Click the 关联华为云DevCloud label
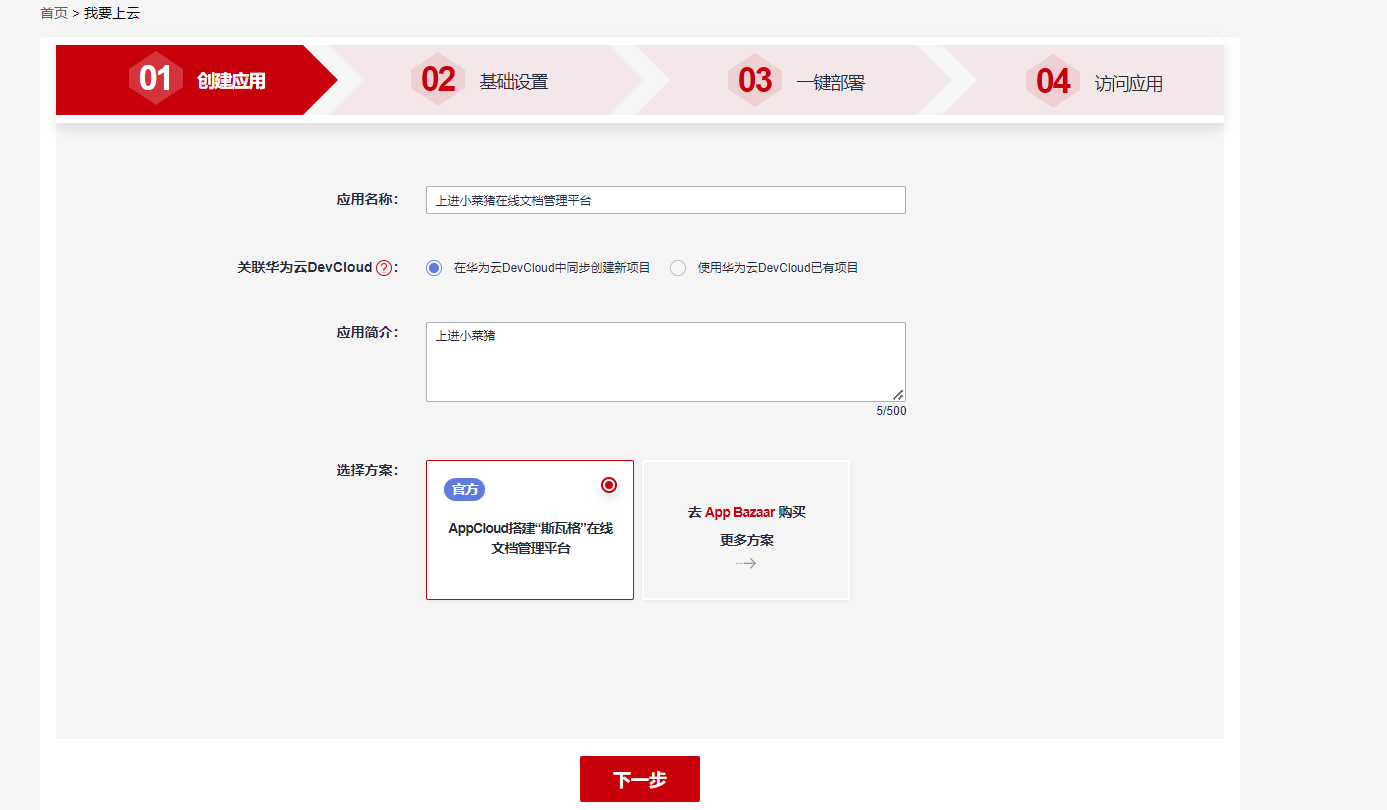The height and width of the screenshot is (810, 1387). [x=304, y=268]
